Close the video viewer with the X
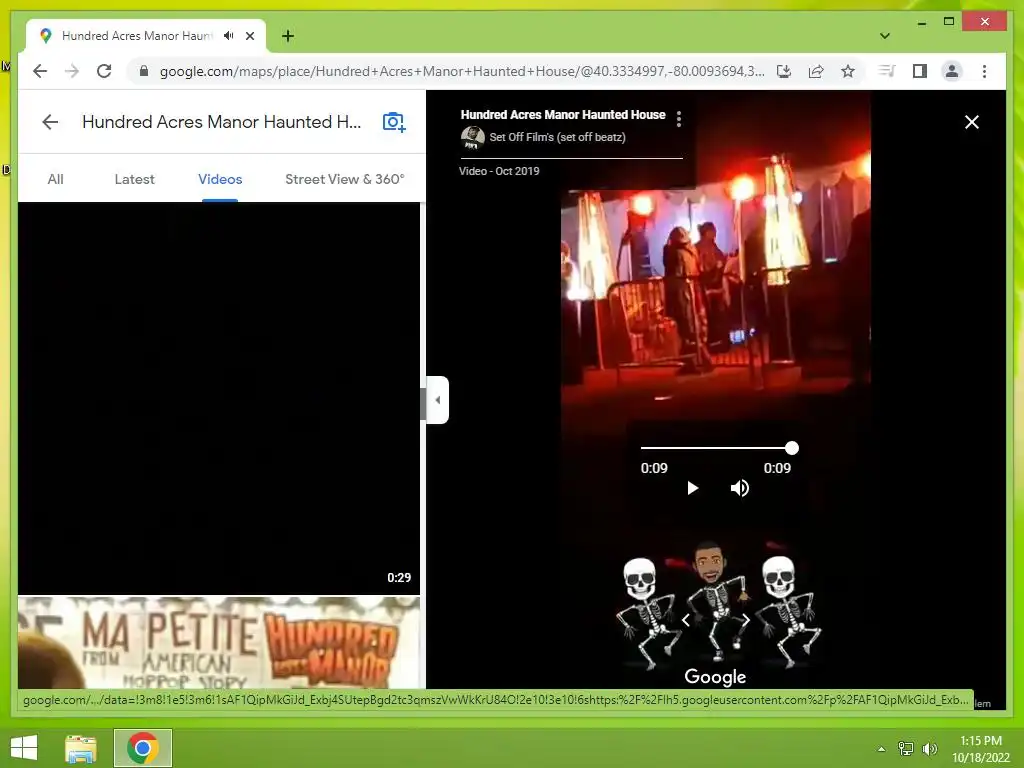This screenshot has height=768, width=1024. coord(972,122)
